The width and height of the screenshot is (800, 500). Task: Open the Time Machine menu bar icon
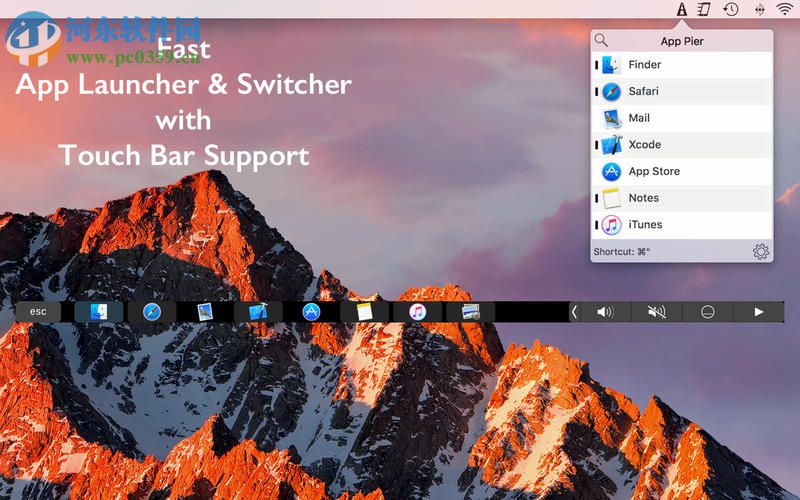[731, 9]
